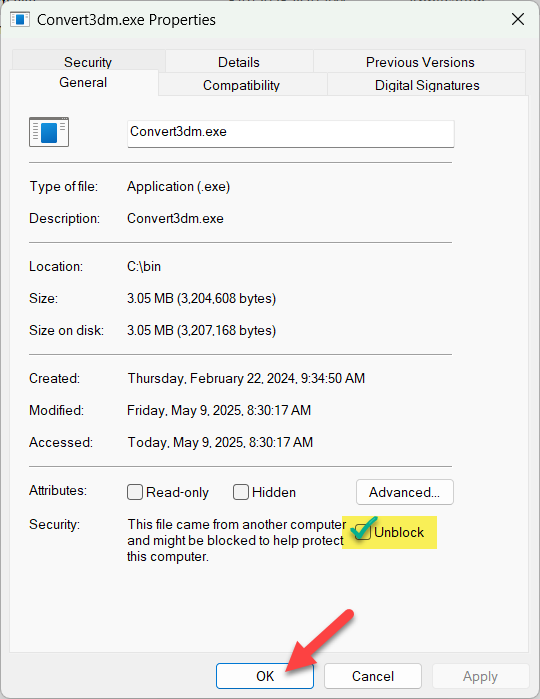The height and width of the screenshot is (699, 540).
Task: Toggle the Hidden attribute checkbox
Action: tap(241, 492)
